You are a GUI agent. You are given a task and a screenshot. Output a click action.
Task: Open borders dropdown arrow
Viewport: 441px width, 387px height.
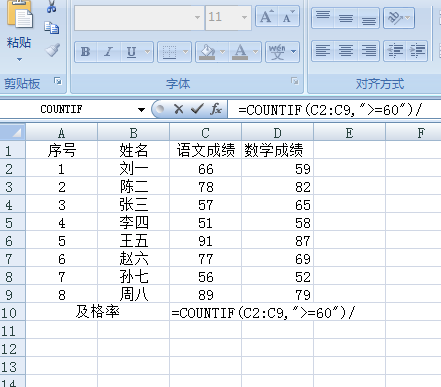click(x=186, y=52)
